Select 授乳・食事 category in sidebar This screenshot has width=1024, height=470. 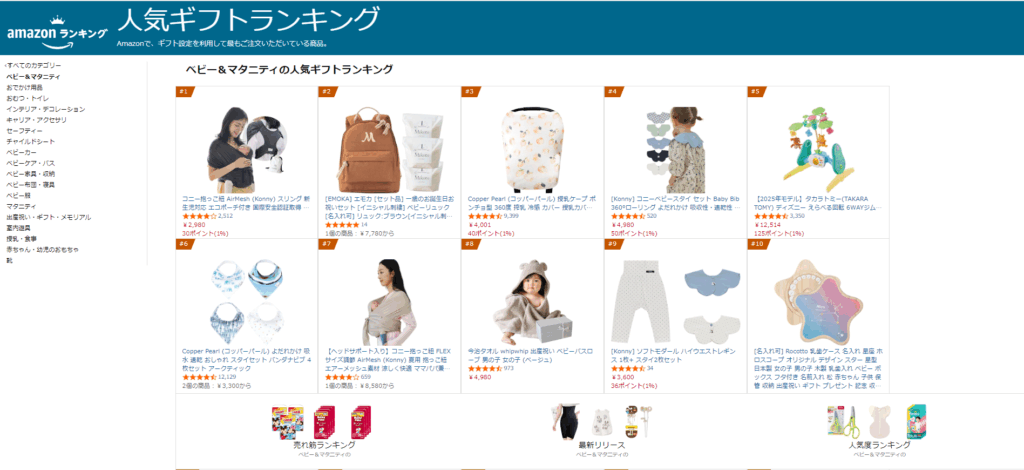click(23, 239)
